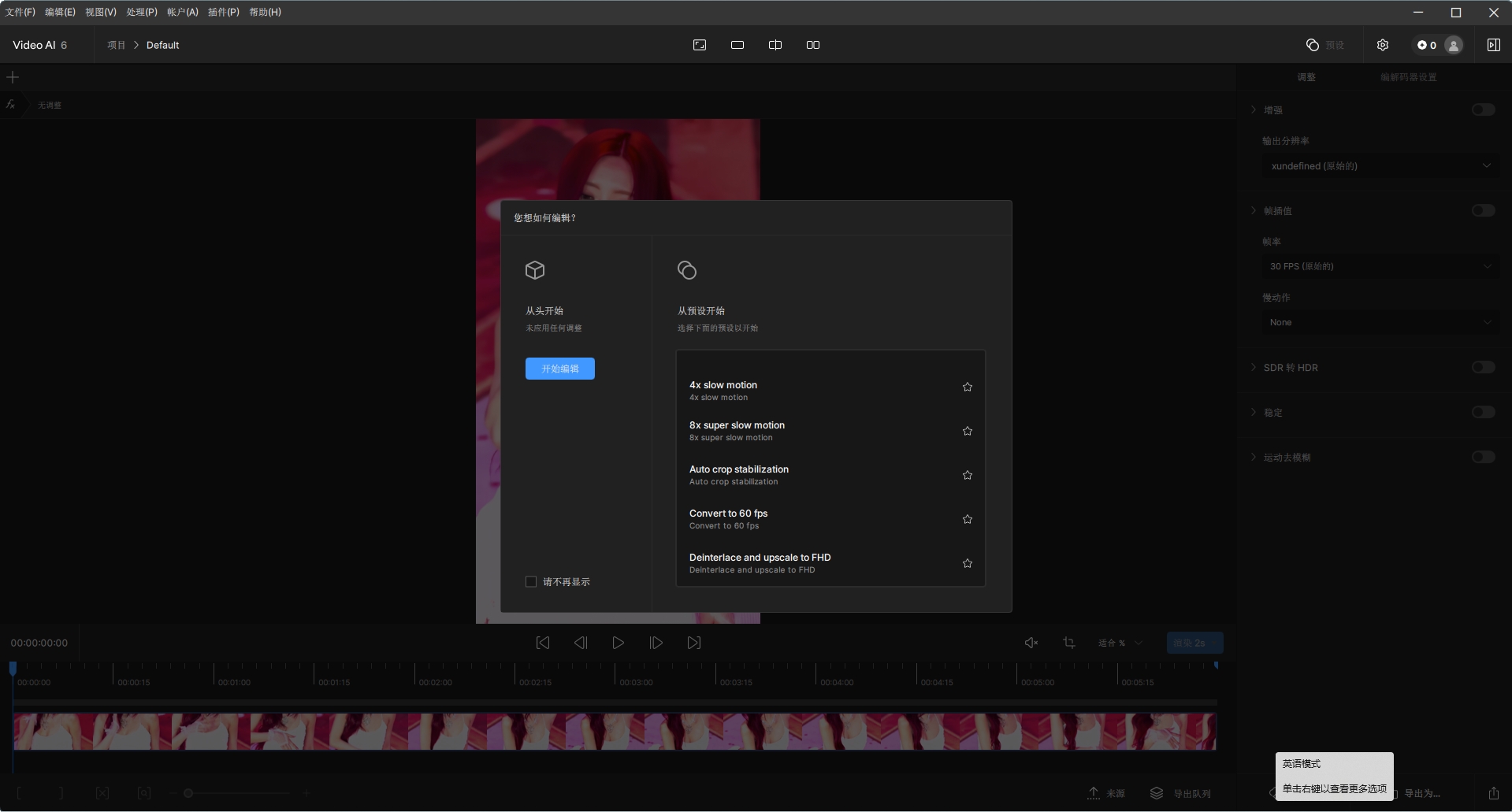The height and width of the screenshot is (812, 1512).
Task: Toggle audio mute speaker icon
Action: click(x=1031, y=643)
